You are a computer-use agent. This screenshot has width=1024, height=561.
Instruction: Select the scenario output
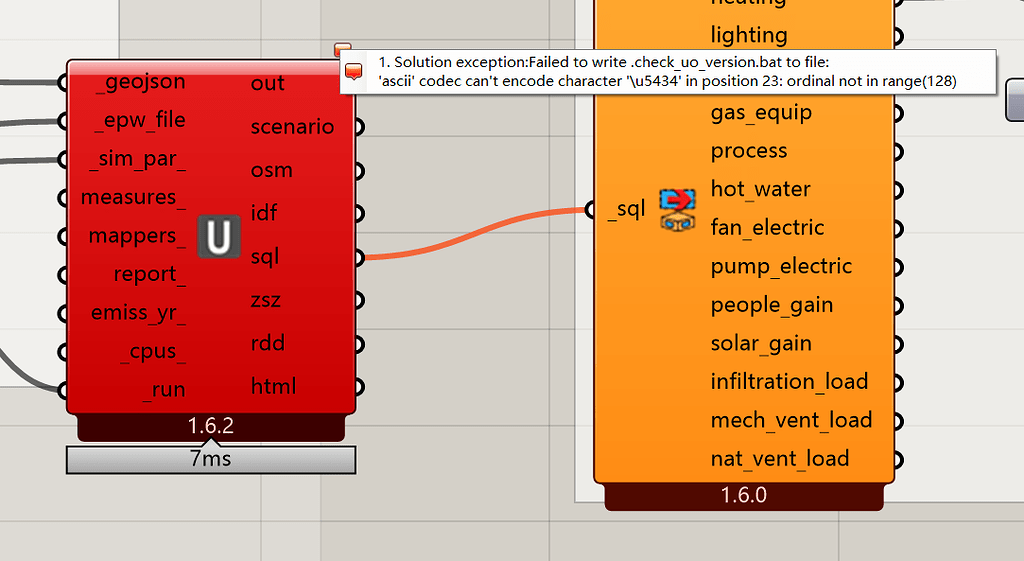pyautogui.click(x=293, y=127)
